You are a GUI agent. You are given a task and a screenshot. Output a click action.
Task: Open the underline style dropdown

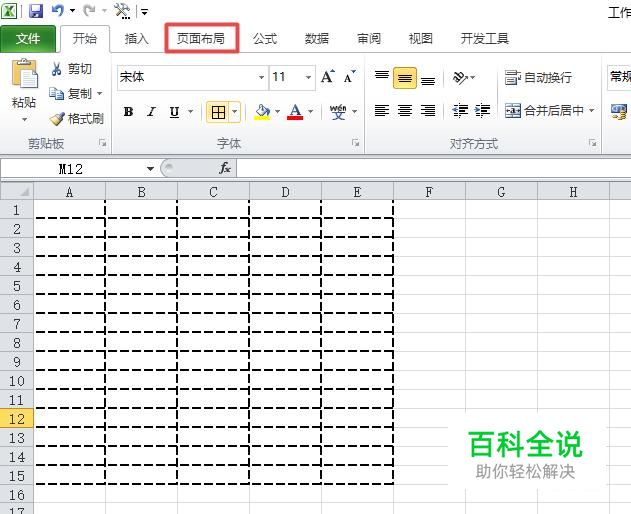coord(191,112)
